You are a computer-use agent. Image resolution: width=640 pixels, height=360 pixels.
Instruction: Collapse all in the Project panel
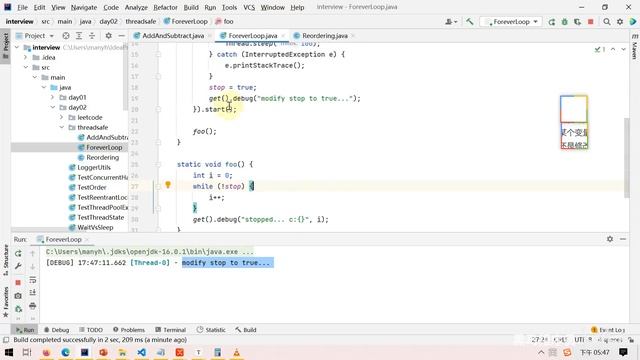(92, 36)
